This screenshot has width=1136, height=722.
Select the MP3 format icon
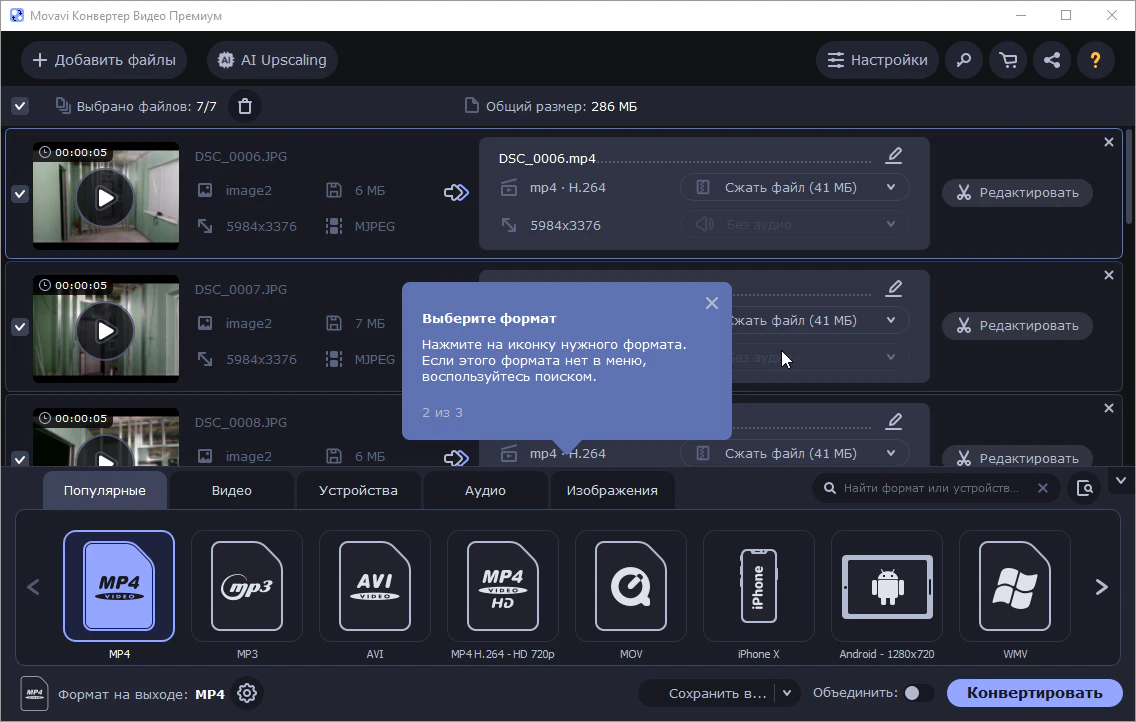pos(246,586)
